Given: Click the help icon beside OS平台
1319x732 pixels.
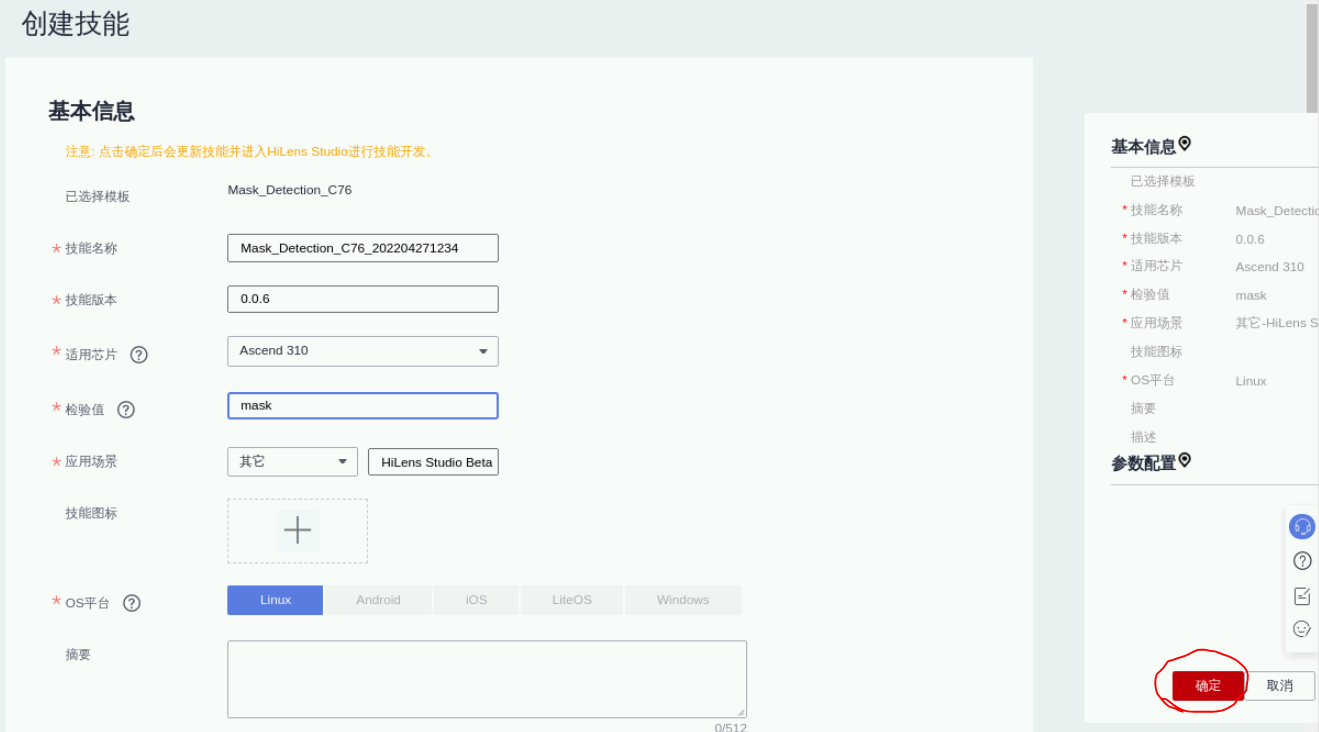Looking at the screenshot, I should 131,603.
